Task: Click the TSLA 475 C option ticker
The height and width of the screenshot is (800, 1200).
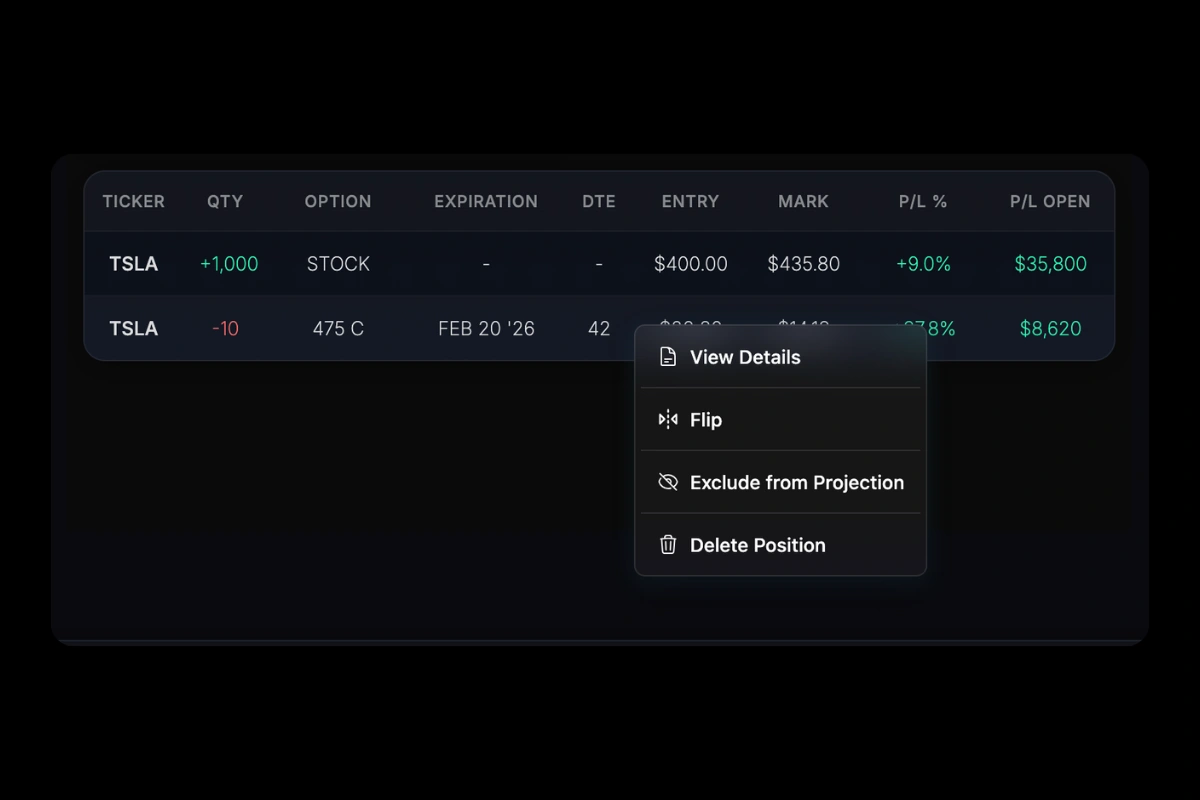Action: pos(133,328)
